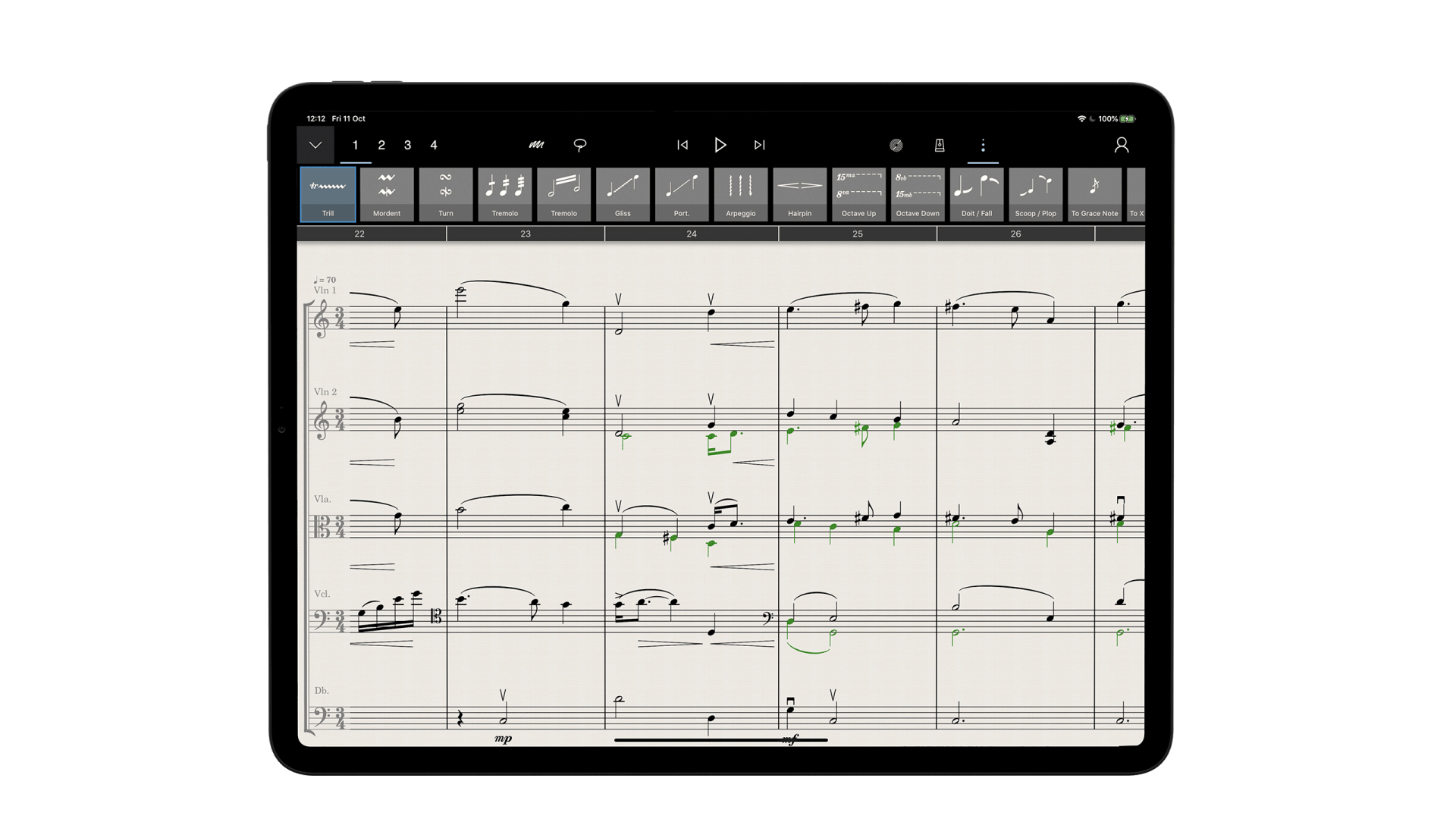Select the Mordent ornament tool

click(387, 194)
